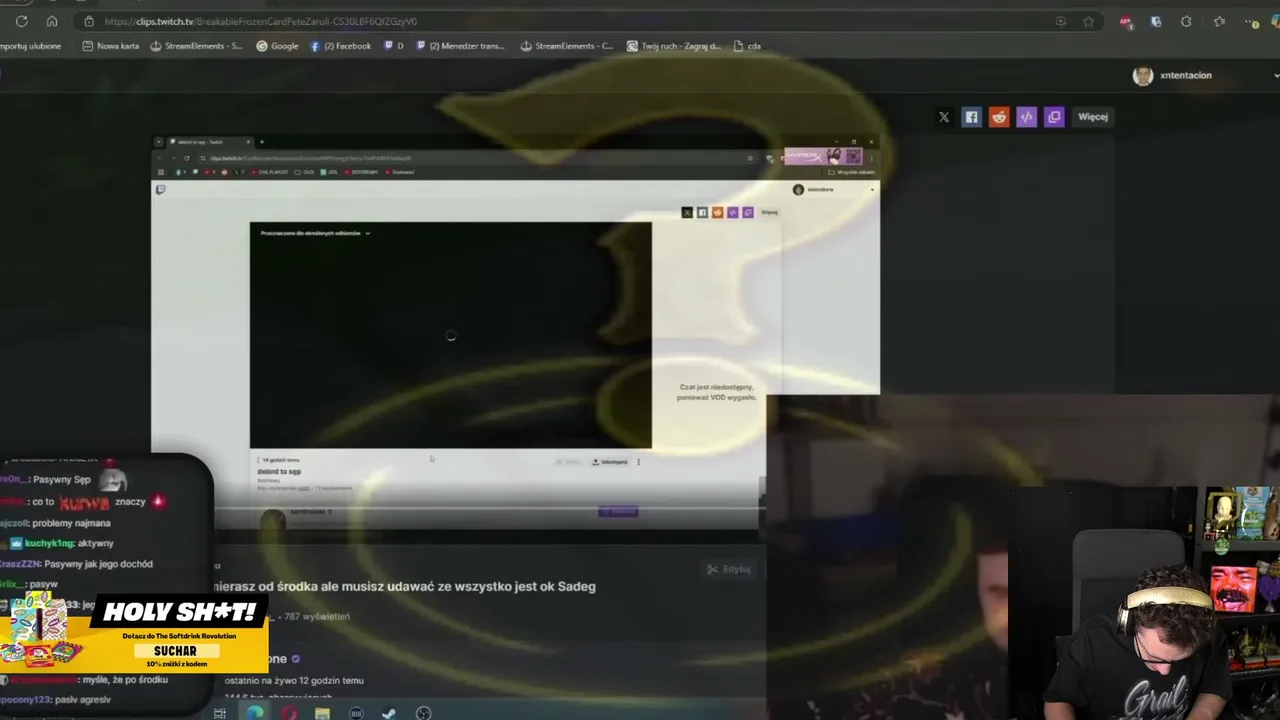Share clip on Reddit in the dark outer page
This screenshot has height=720, width=1280.
(x=999, y=117)
